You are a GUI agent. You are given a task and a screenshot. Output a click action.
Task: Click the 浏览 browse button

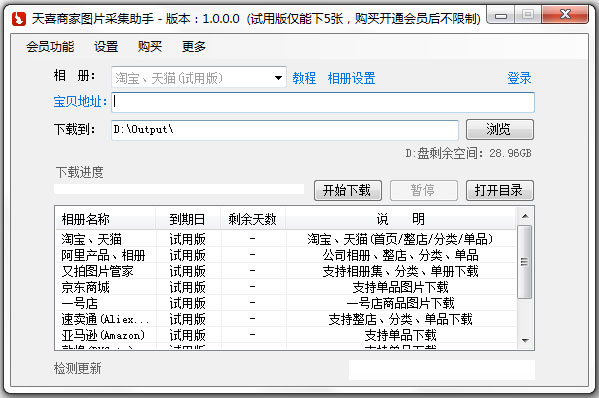pos(500,129)
